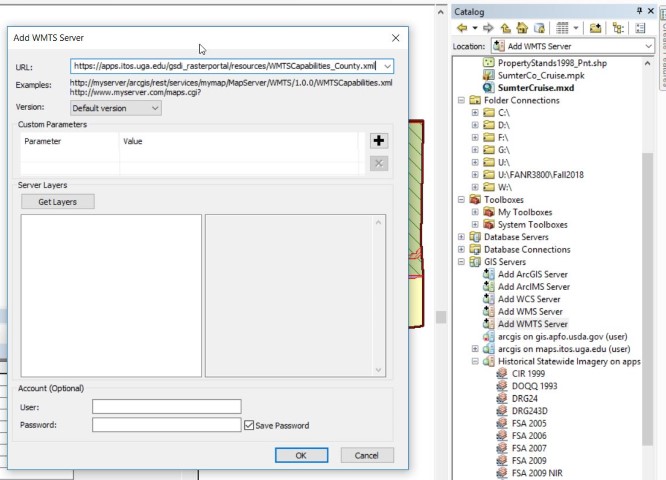
Task: Click the Password input field
Action: (x=166, y=425)
